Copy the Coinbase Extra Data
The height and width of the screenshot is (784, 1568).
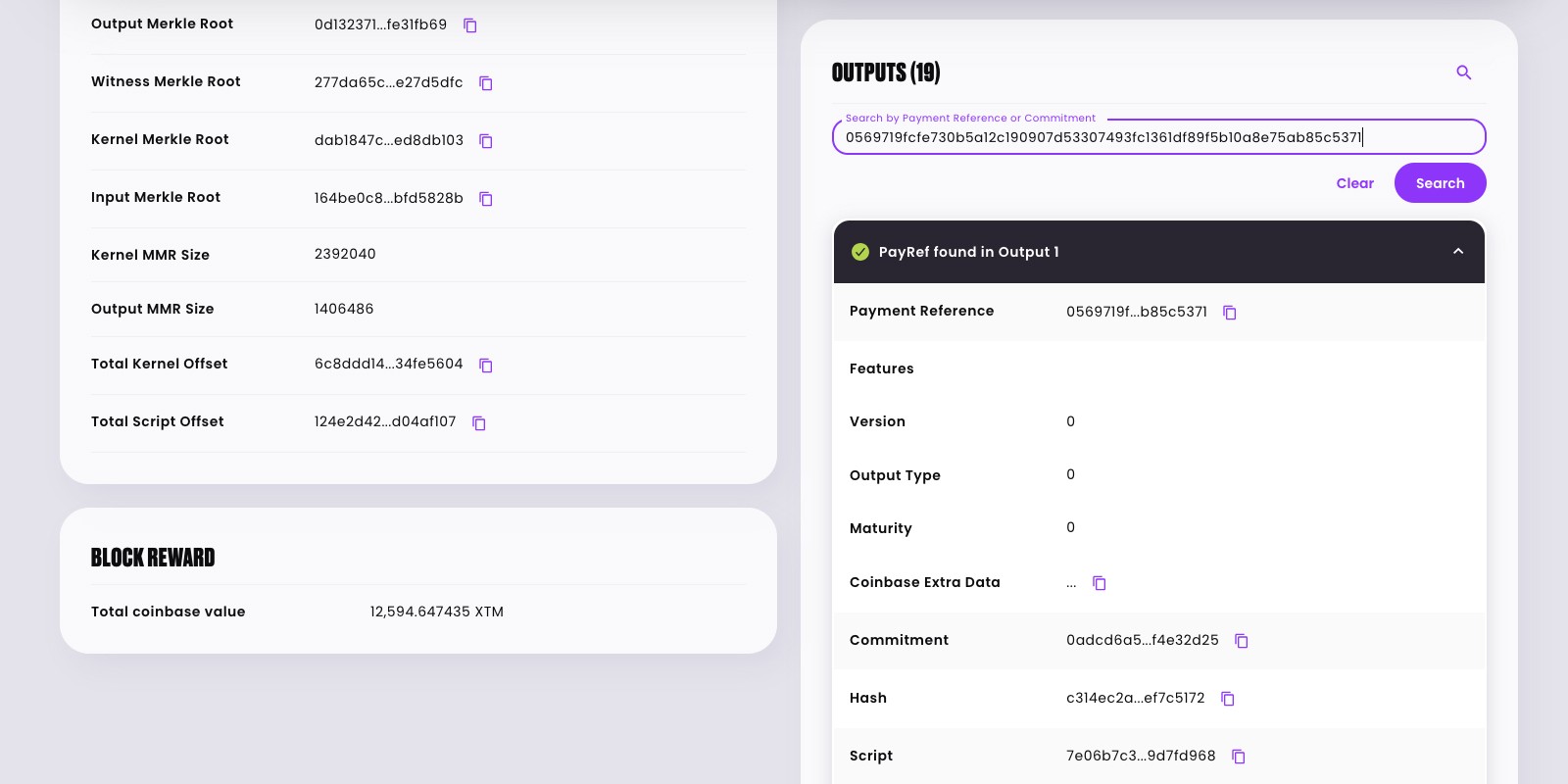point(1099,583)
